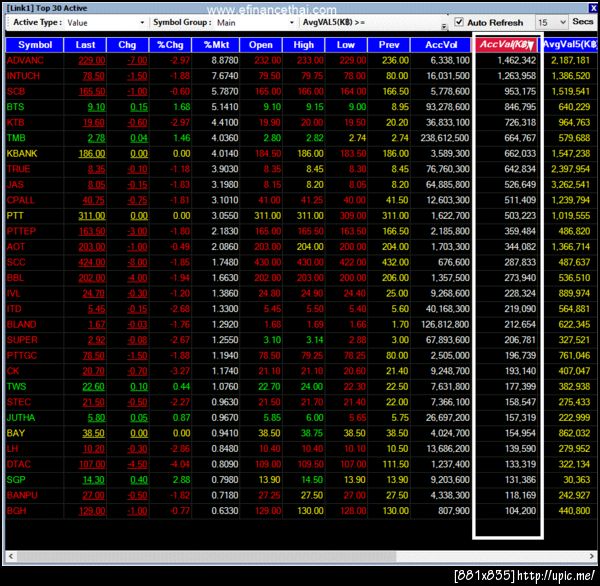
Task: Select the IVL symbol
Action: point(13,294)
